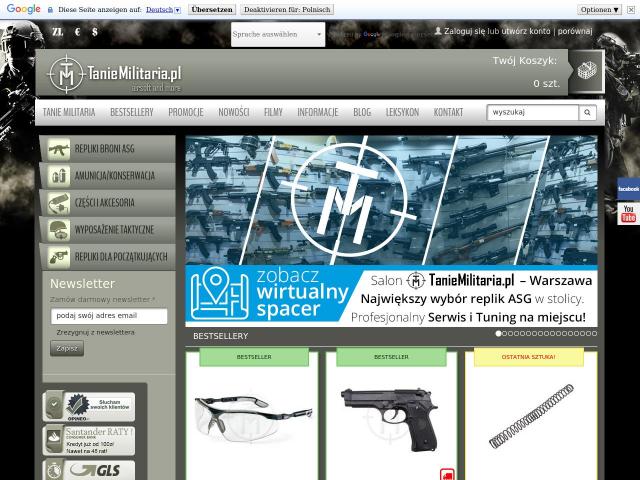The height and width of the screenshot is (480, 640).
Task: Click the helmet icon for Wyposażenie taktyczne
Action: tap(59, 230)
